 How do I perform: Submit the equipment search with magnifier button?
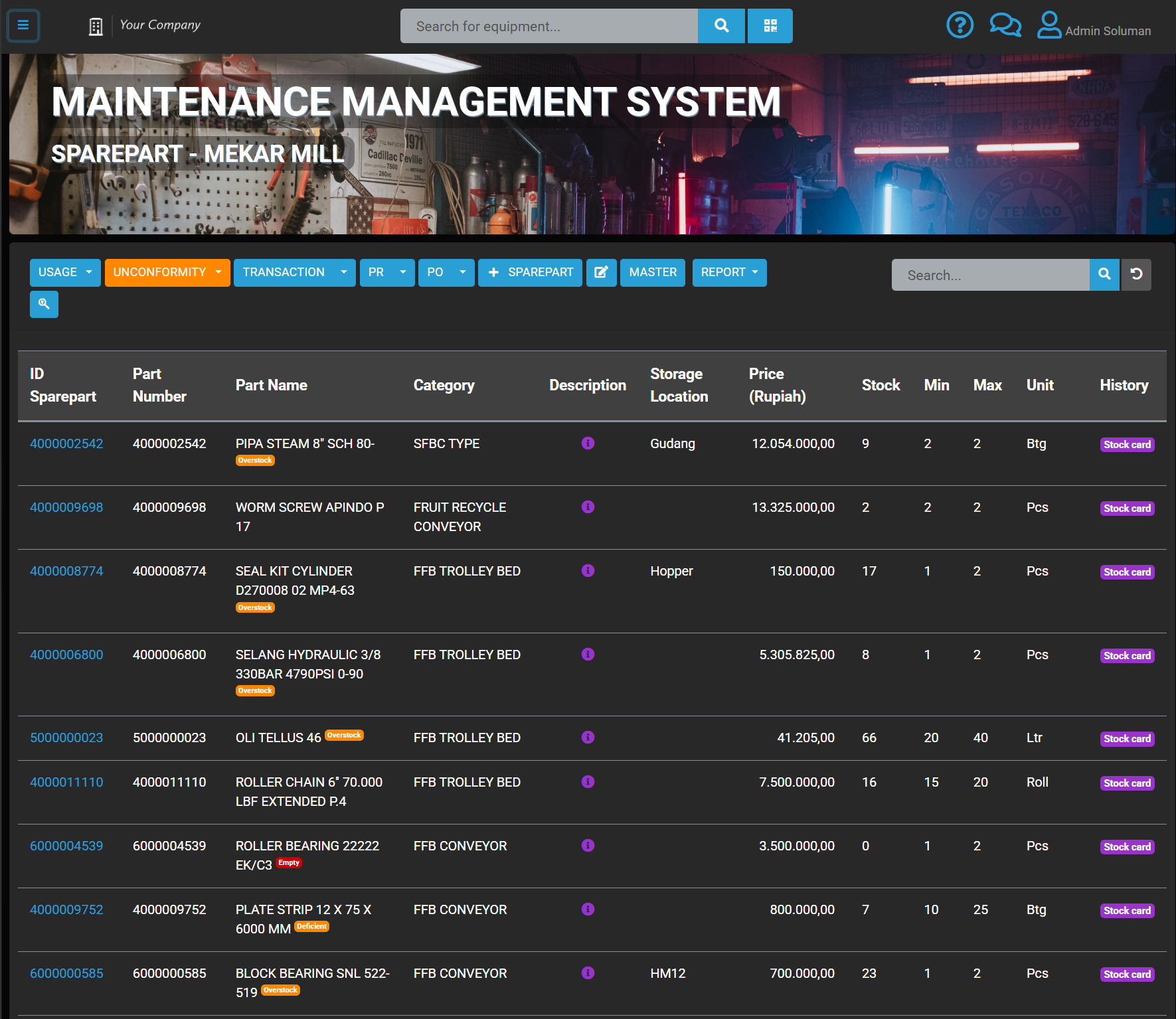721,26
